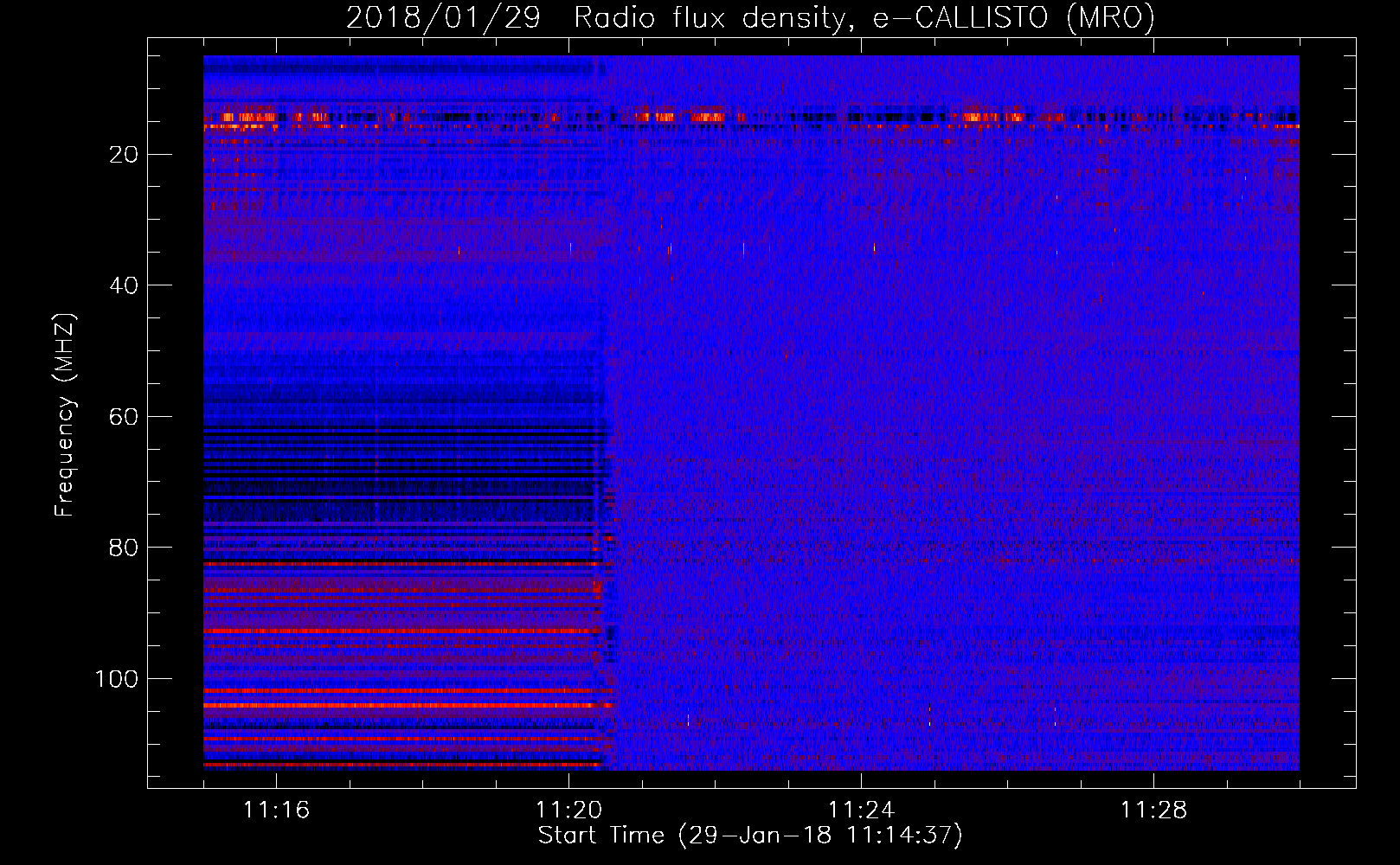This screenshot has width=1400, height=865.
Task: Click the "40" frequency tick label
Action: click(124, 285)
